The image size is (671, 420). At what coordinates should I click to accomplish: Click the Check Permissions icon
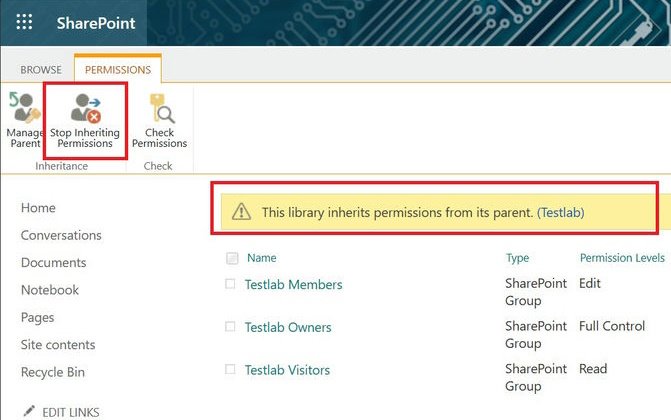tap(159, 109)
